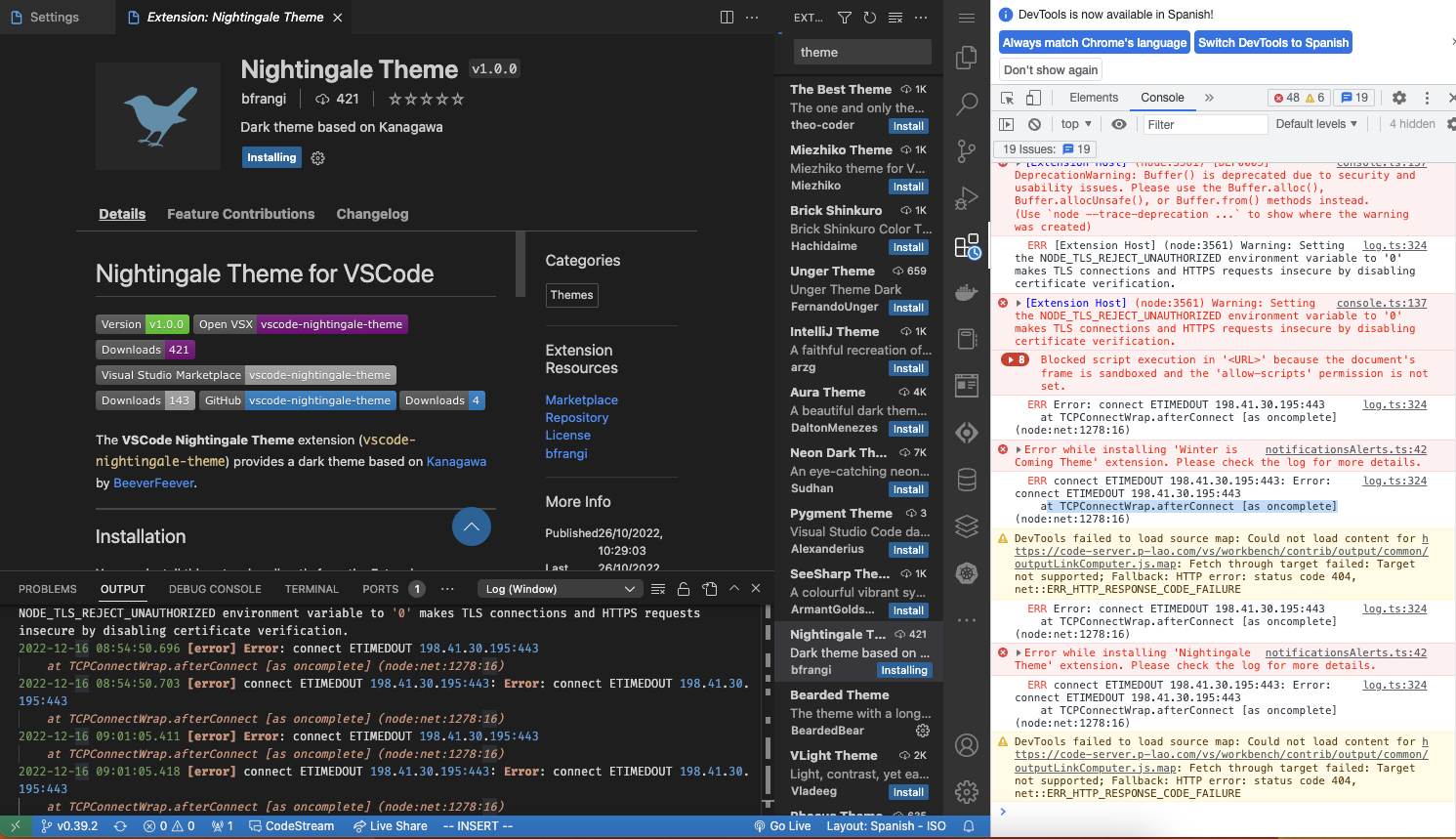Install the Aura Theme extension
This screenshot has width=1456, height=839.
(908, 429)
